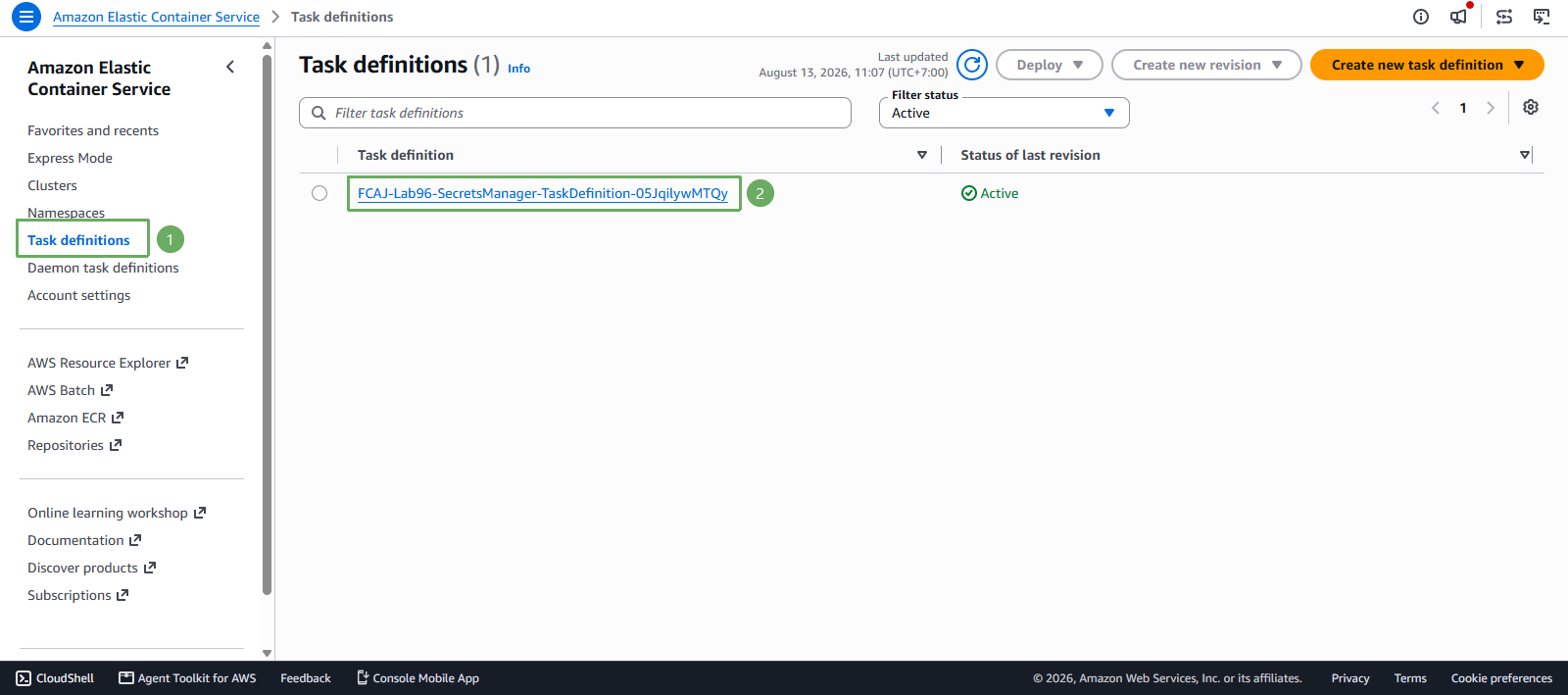The width and height of the screenshot is (1568, 695).
Task: Click the switch-console arrows icon in header
Action: coord(1504,17)
